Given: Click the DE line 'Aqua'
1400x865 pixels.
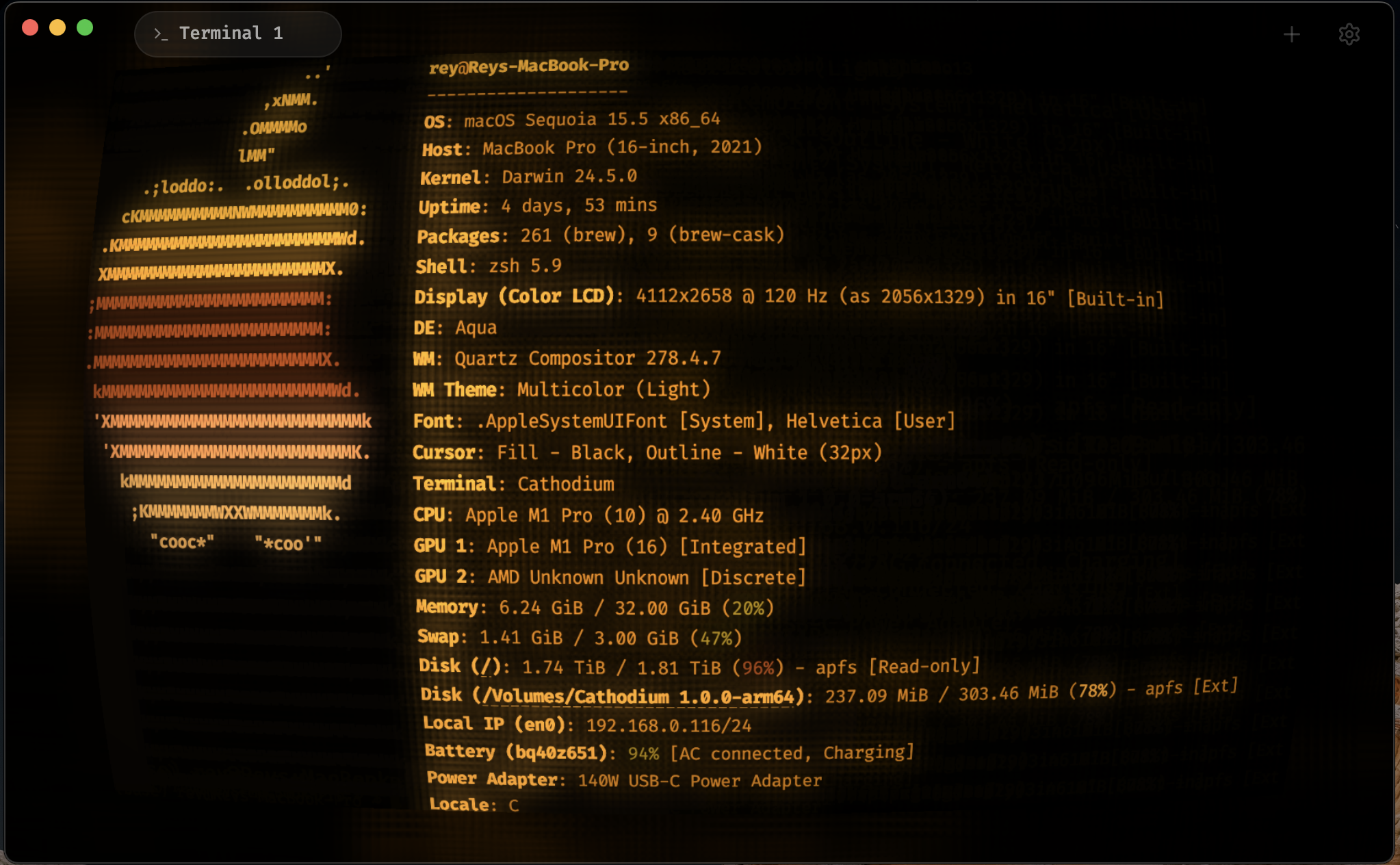Looking at the screenshot, I should coord(476,328).
